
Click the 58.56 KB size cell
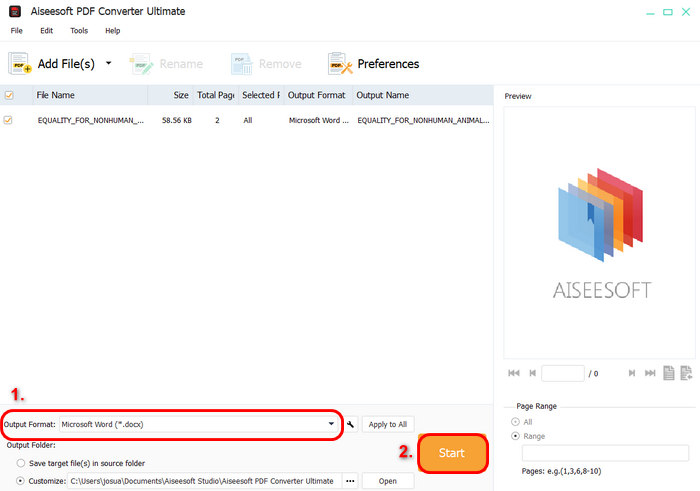coord(177,120)
